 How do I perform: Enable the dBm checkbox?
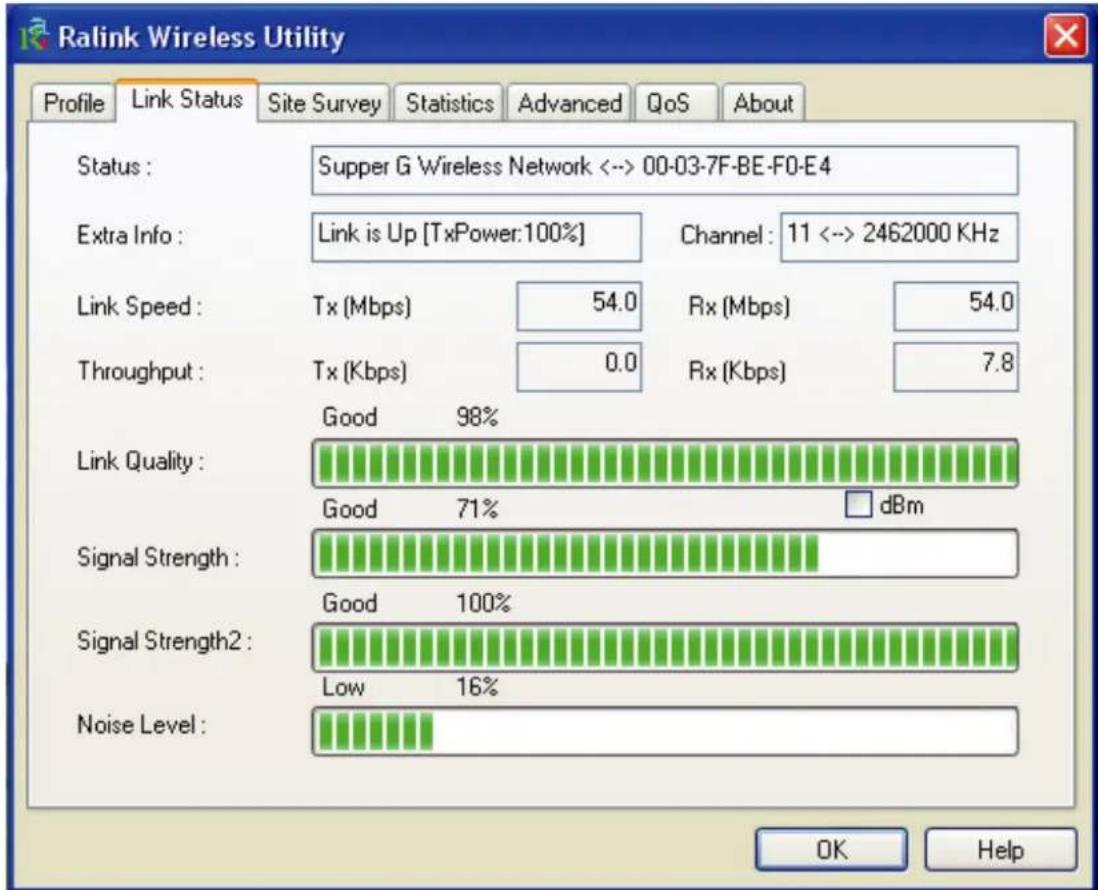859,504
